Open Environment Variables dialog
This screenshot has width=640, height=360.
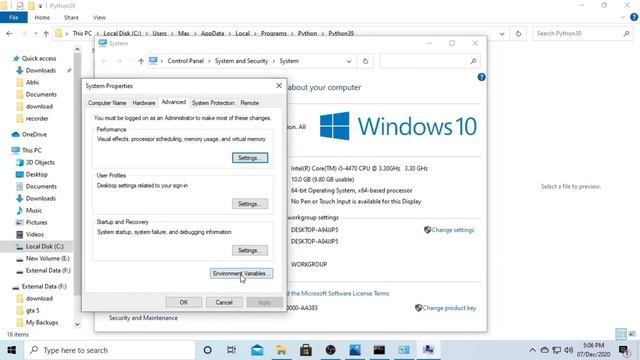point(241,273)
